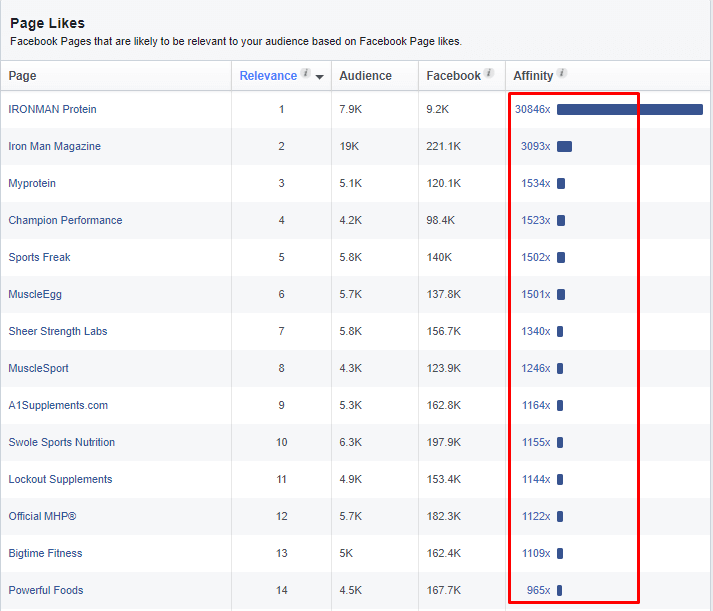This screenshot has width=713, height=611.
Task: Open the Lockout Supplements page link
Action: click(60, 479)
